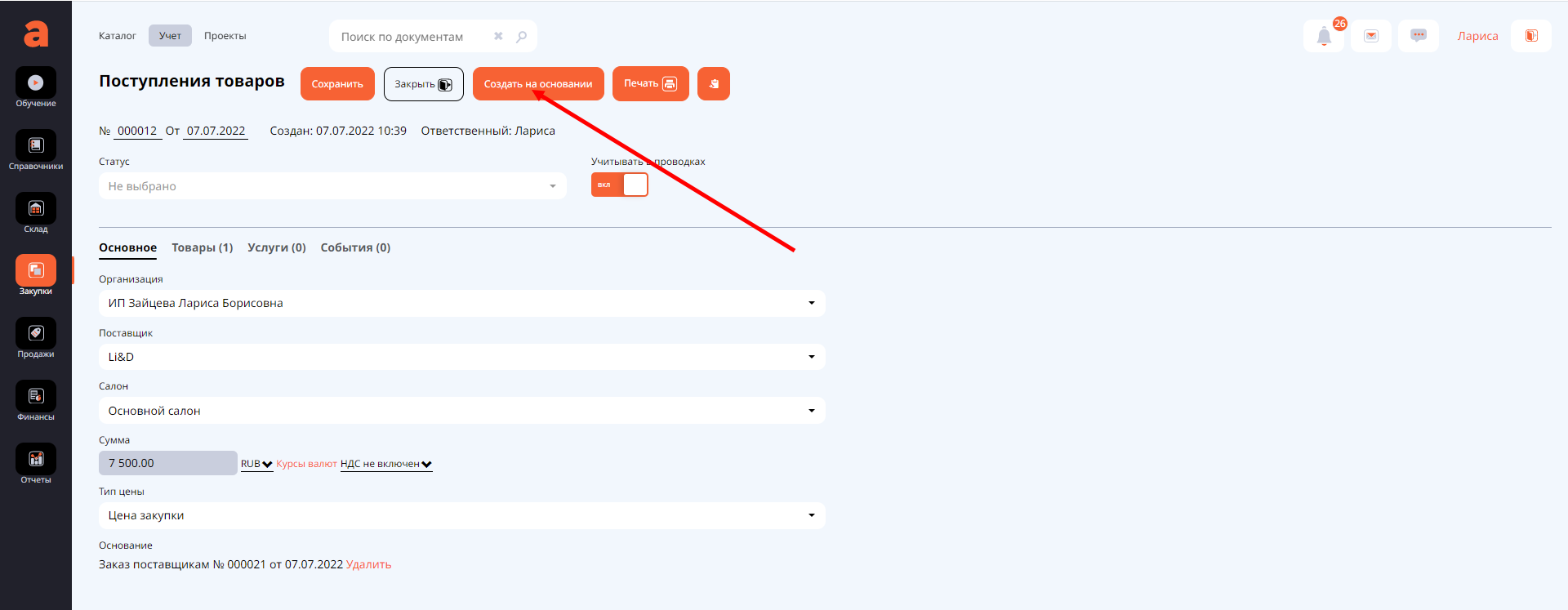
Task: Open the Финансы sidebar icon
Action: [36, 397]
